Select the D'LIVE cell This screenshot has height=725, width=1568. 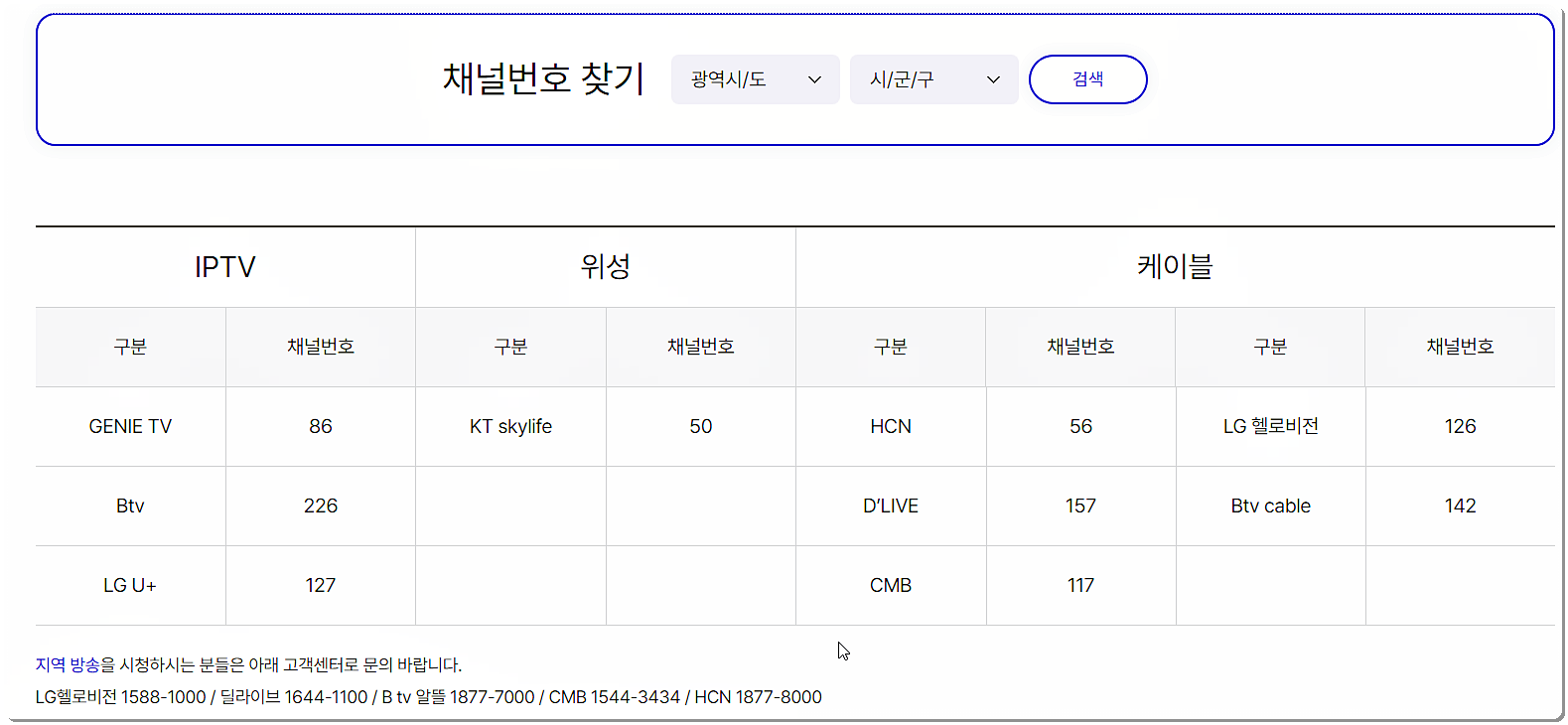(x=891, y=506)
